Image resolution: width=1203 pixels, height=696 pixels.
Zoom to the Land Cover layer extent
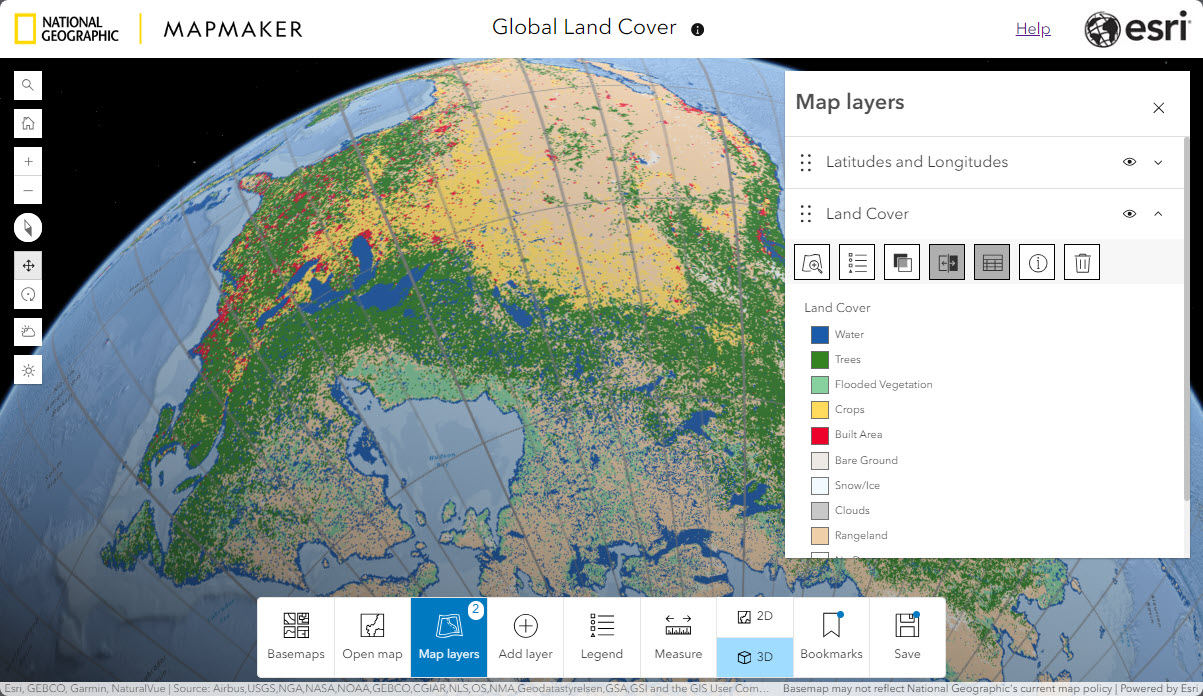click(812, 262)
